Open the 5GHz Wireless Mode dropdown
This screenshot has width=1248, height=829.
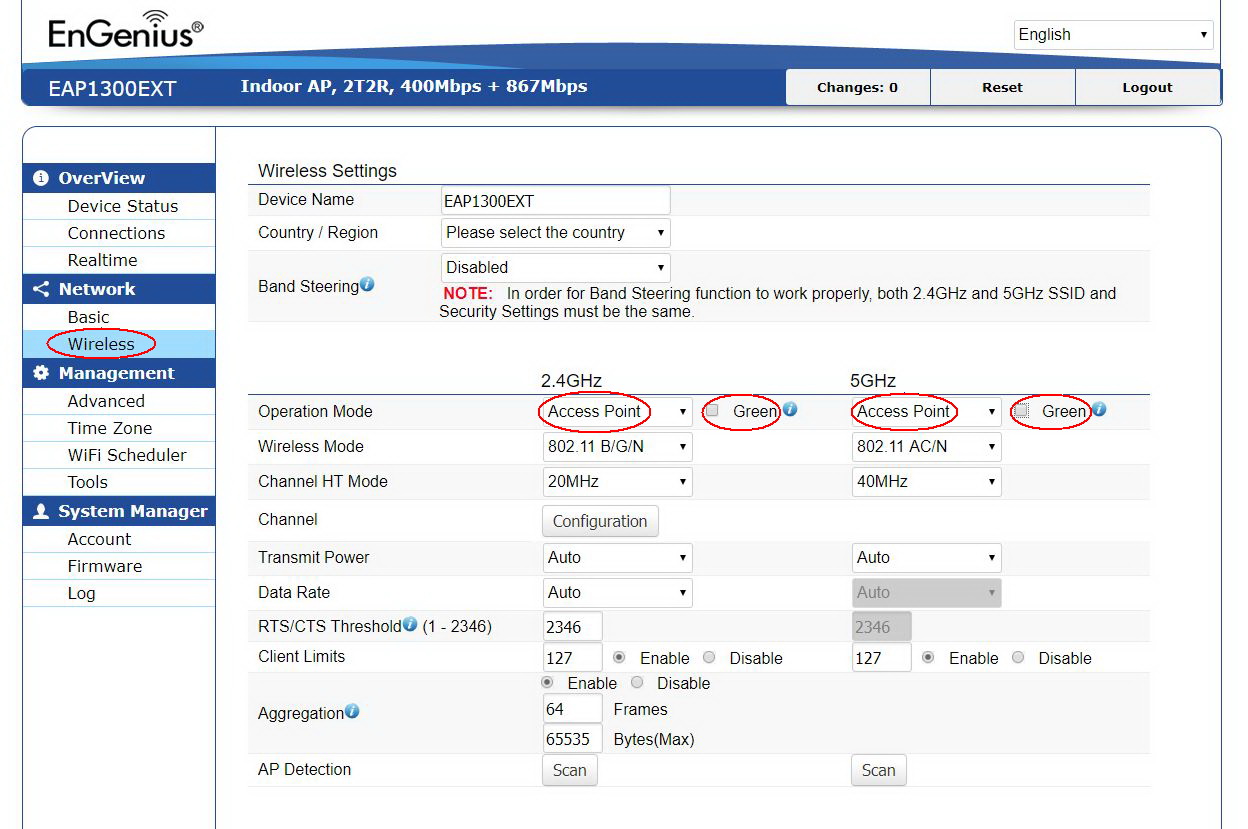coord(926,447)
